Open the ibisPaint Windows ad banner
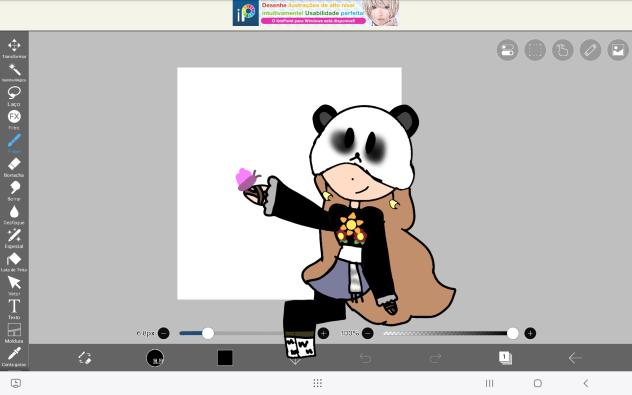 [316, 13]
